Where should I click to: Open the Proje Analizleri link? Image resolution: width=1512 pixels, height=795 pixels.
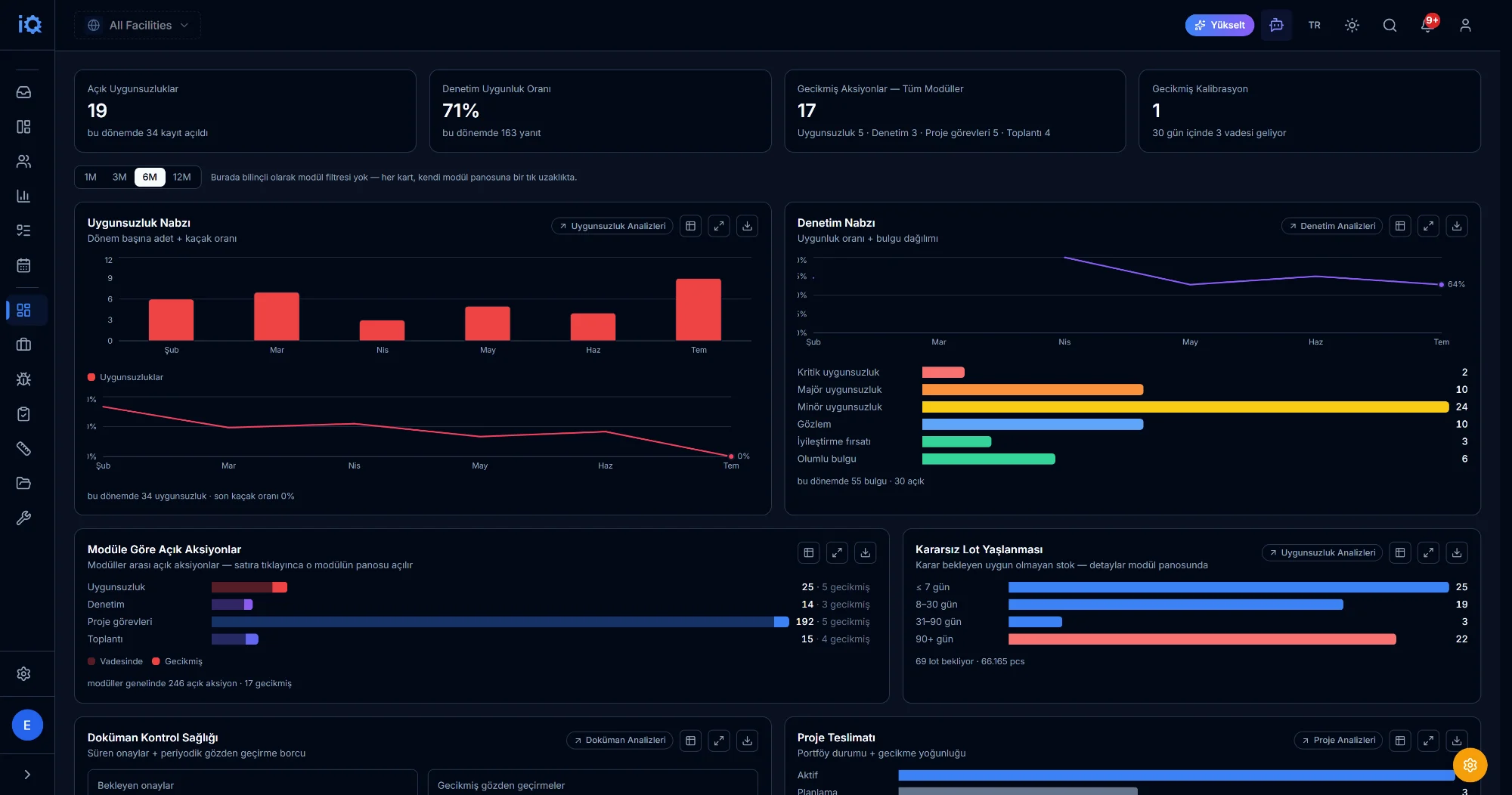tap(1338, 741)
